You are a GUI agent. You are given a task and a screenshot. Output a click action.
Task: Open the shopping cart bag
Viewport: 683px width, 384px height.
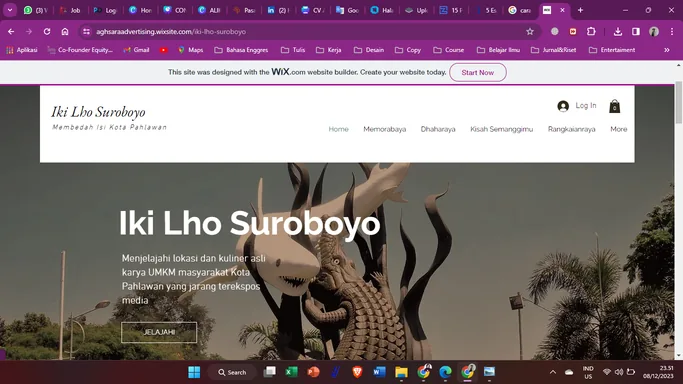[614, 106]
